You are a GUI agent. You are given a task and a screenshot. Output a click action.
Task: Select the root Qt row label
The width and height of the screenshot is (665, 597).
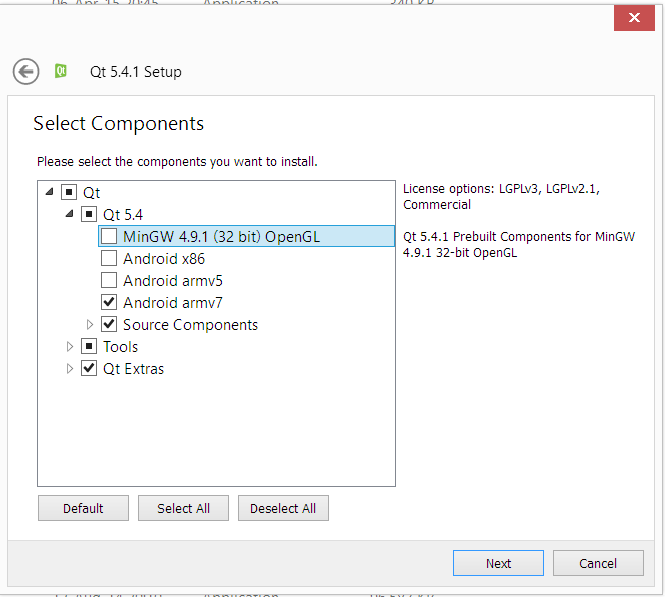[91, 192]
